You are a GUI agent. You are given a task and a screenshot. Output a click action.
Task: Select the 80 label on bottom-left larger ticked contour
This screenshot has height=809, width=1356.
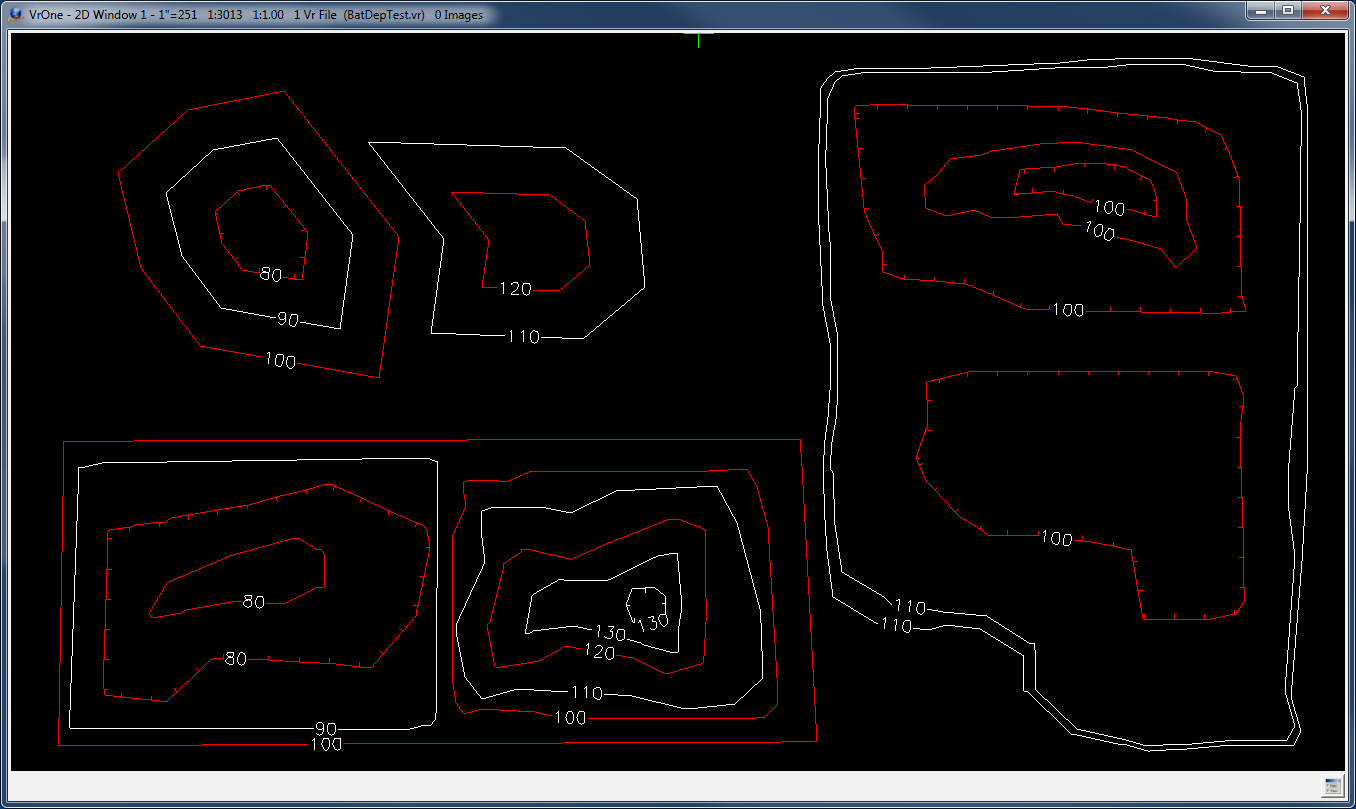click(x=235, y=658)
